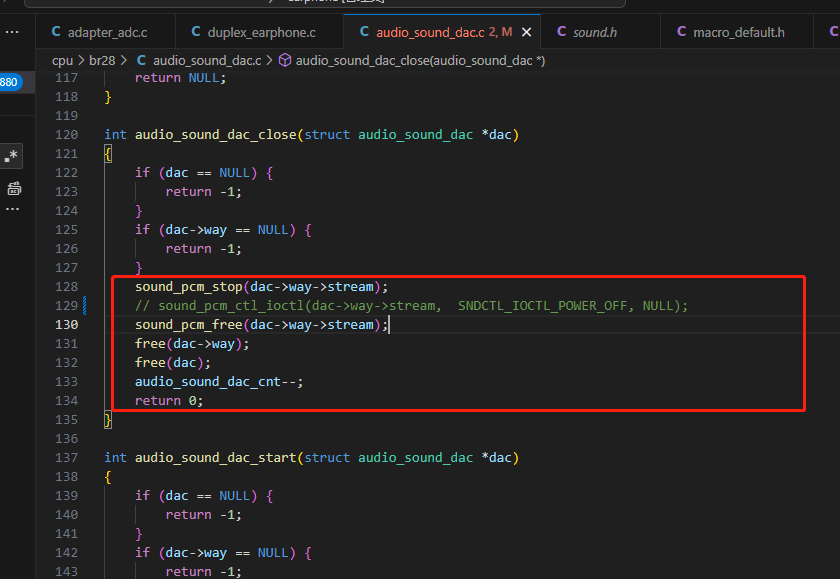Click line number 120 in the gutter
This screenshot has width=840, height=579.
point(66,134)
